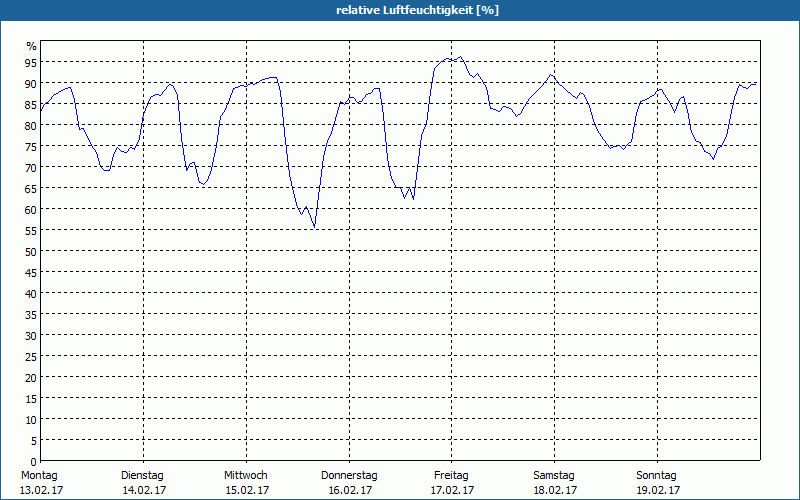800x500 pixels.
Task: Click the date '19.02.17'
Action: point(658,490)
